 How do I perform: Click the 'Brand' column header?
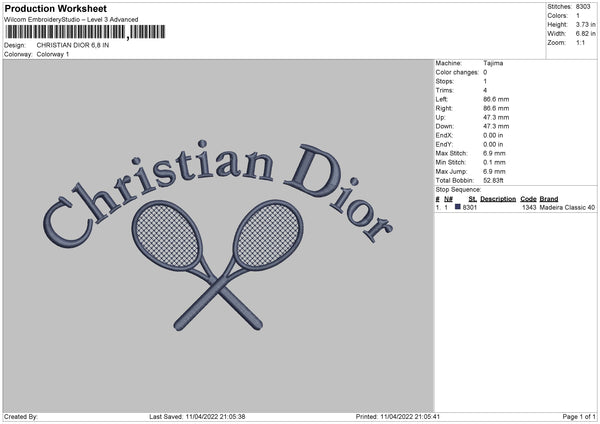[549, 199]
